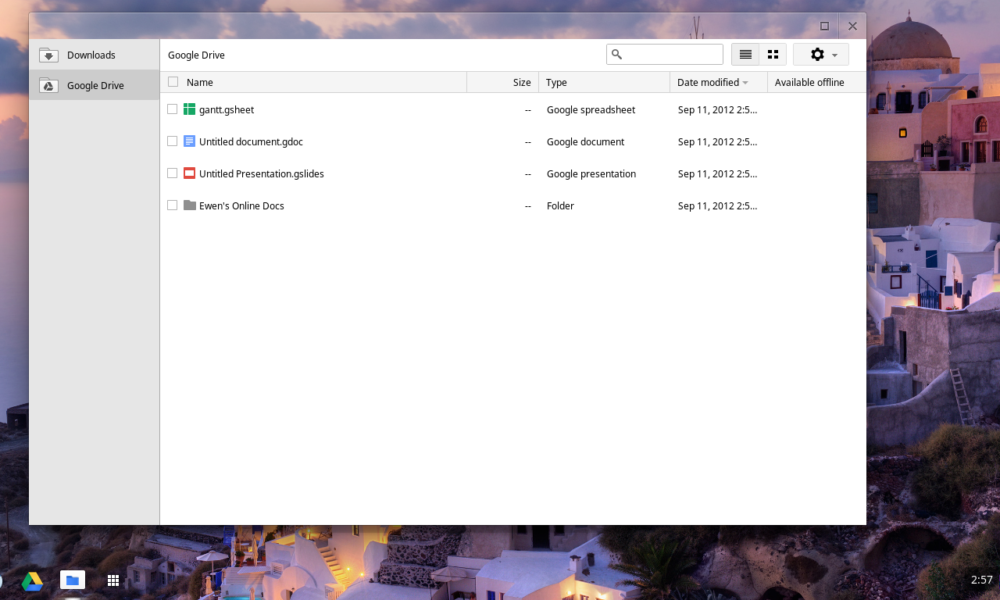Image resolution: width=1000 pixels, height=600 pixels.
Task: Open Google Drive from the shelf
Action: (x=32, y=580)
